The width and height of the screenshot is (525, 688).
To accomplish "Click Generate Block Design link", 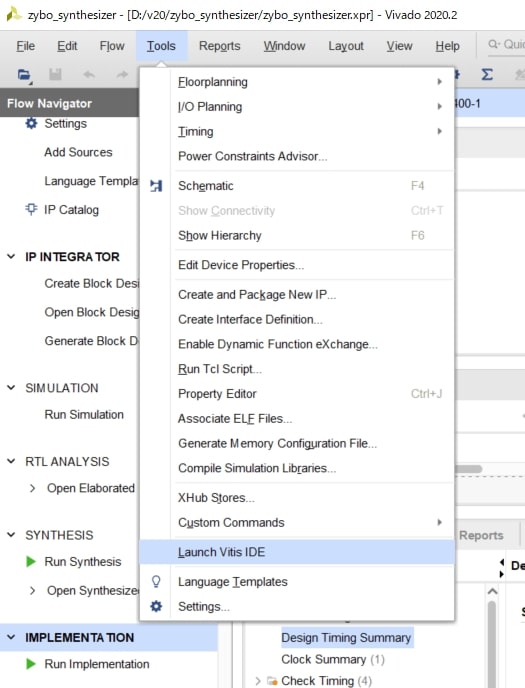I will 91,341.
